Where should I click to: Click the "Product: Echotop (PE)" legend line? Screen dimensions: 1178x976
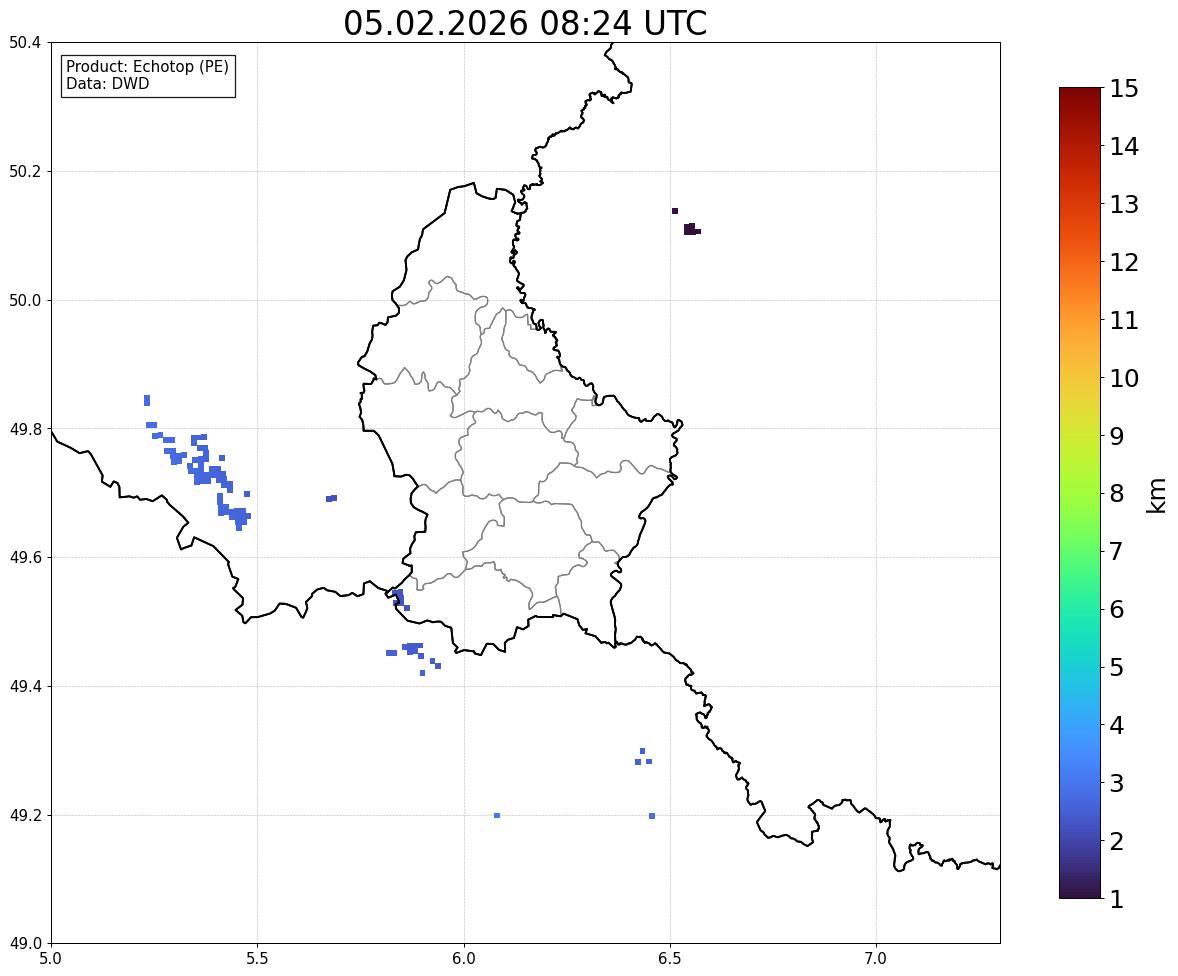[147, 66]
